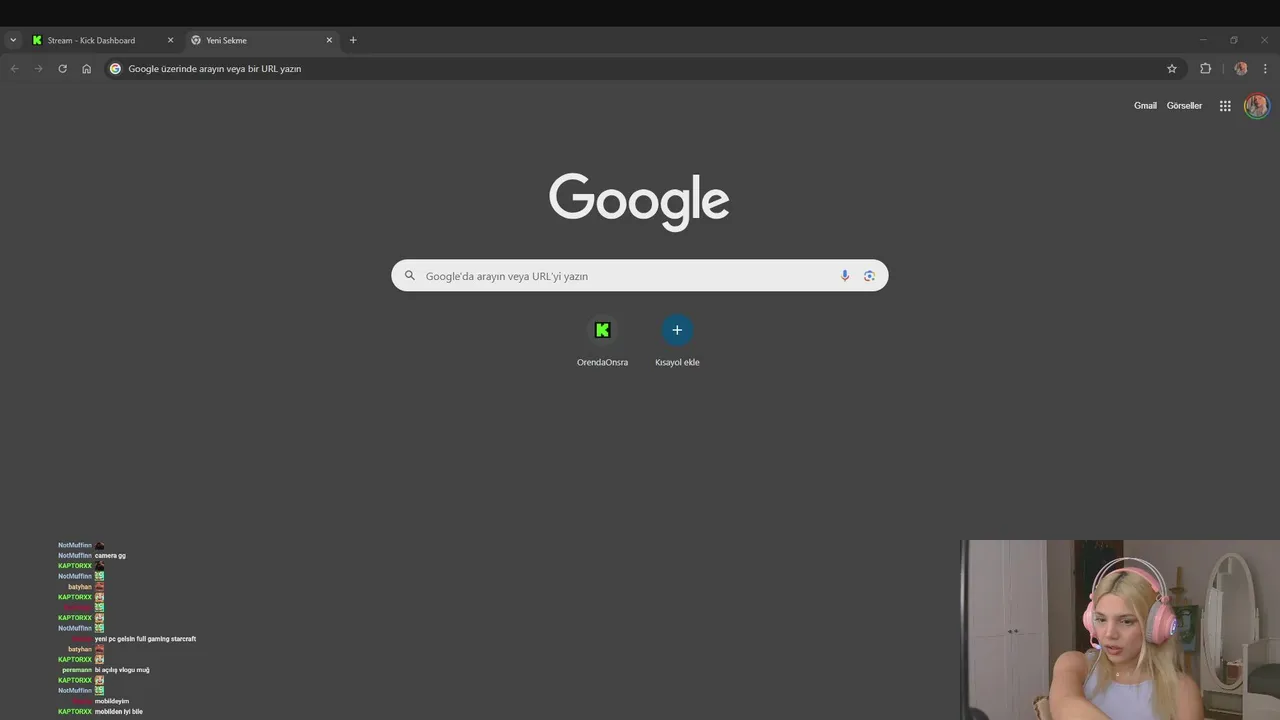Open the Google apps grid
This screenshot has height=720, width=1280.
coord(1225,106)
